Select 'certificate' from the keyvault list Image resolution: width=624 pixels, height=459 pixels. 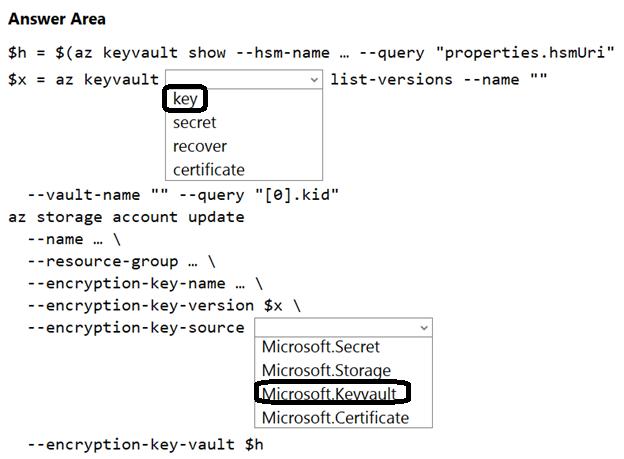click(x=208, y=169)
